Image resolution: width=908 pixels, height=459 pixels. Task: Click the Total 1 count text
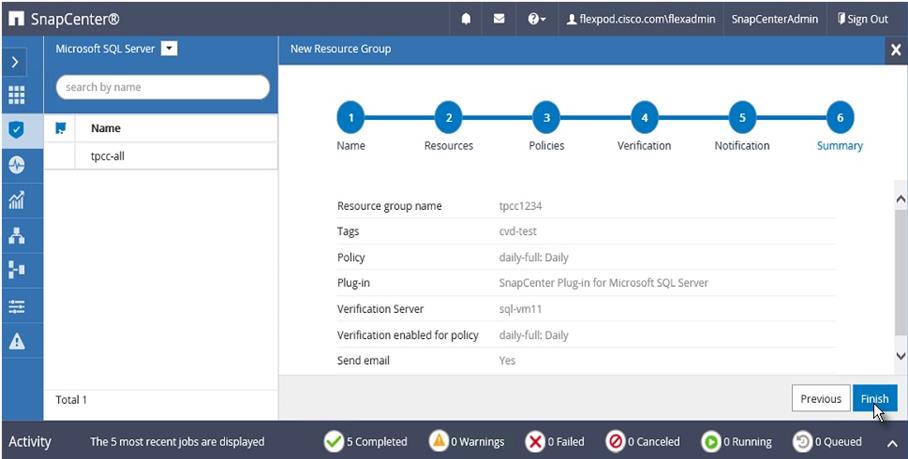[x=71, y=400]
